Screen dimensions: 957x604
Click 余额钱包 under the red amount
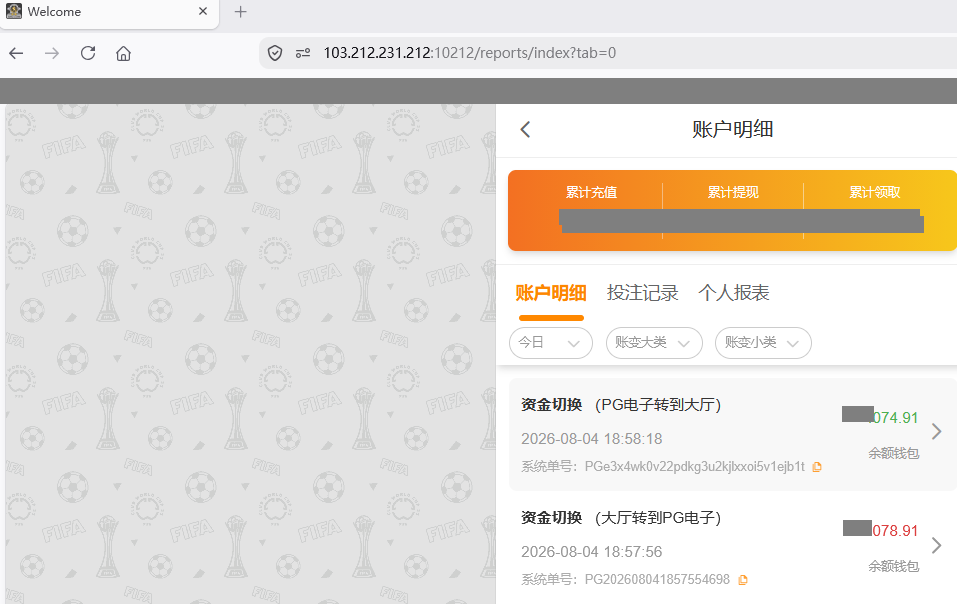[894, 566]
